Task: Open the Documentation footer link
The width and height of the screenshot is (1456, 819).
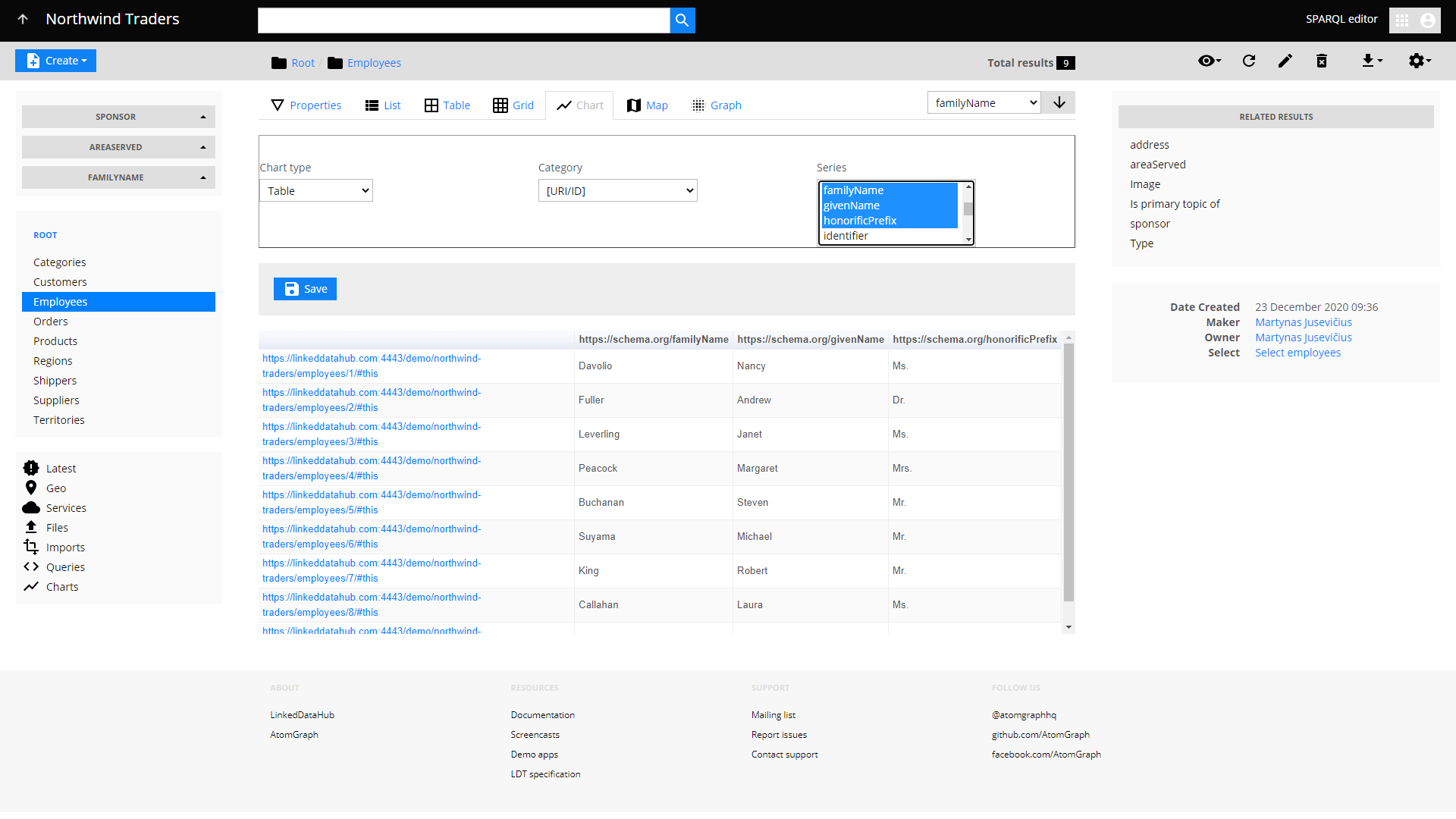Action: click(542, 715)
